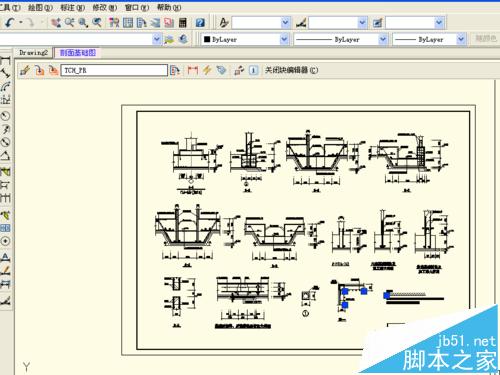The height and width of the screenshot is (375, 500).
Task: Select the Zoom realtime tool
Action: point(69,23)
